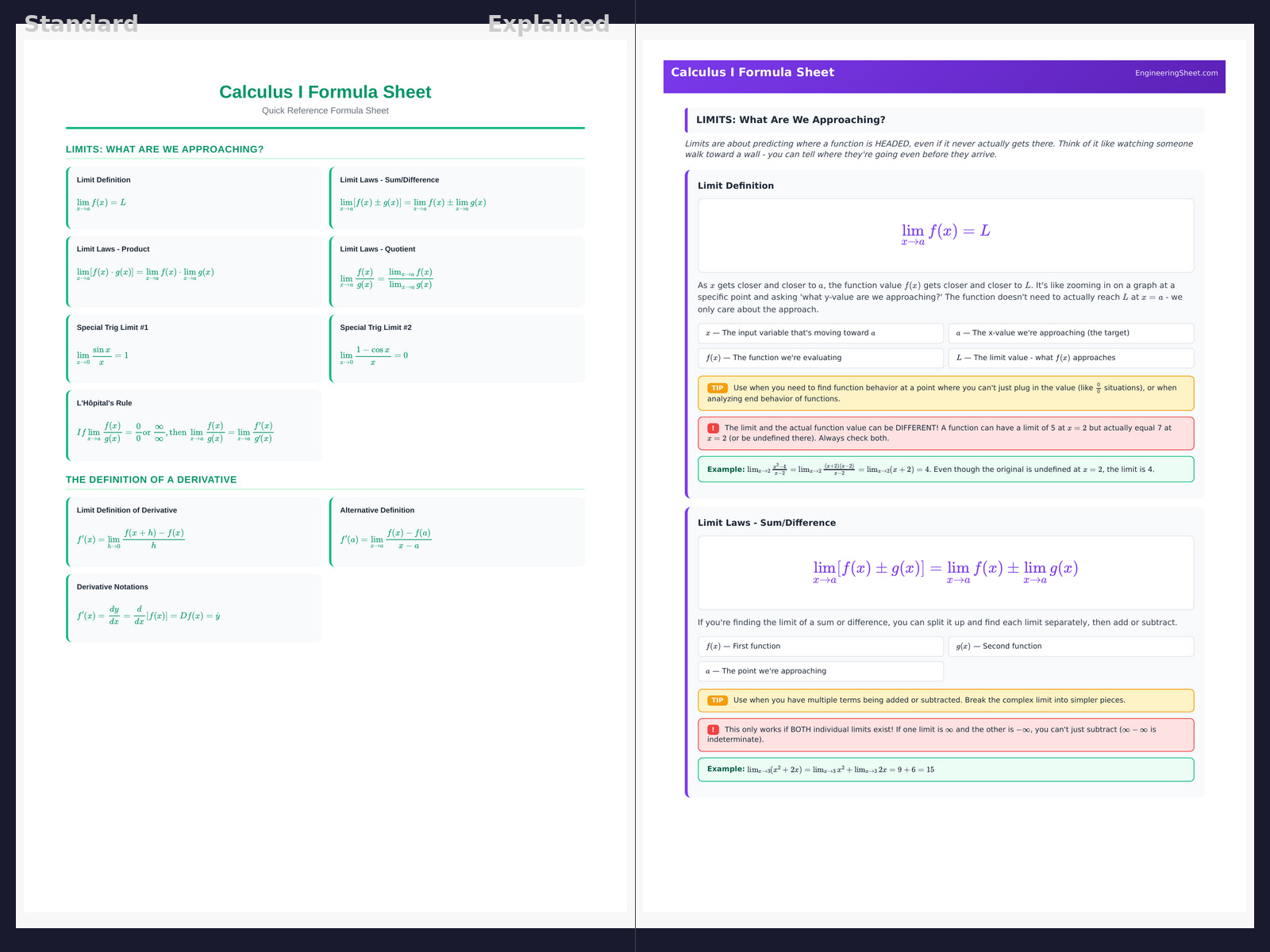This screenshot has width=1270, height=952.
Task: Click the TIP badge under Sum/Difference law
Action: tap(717, 701)
